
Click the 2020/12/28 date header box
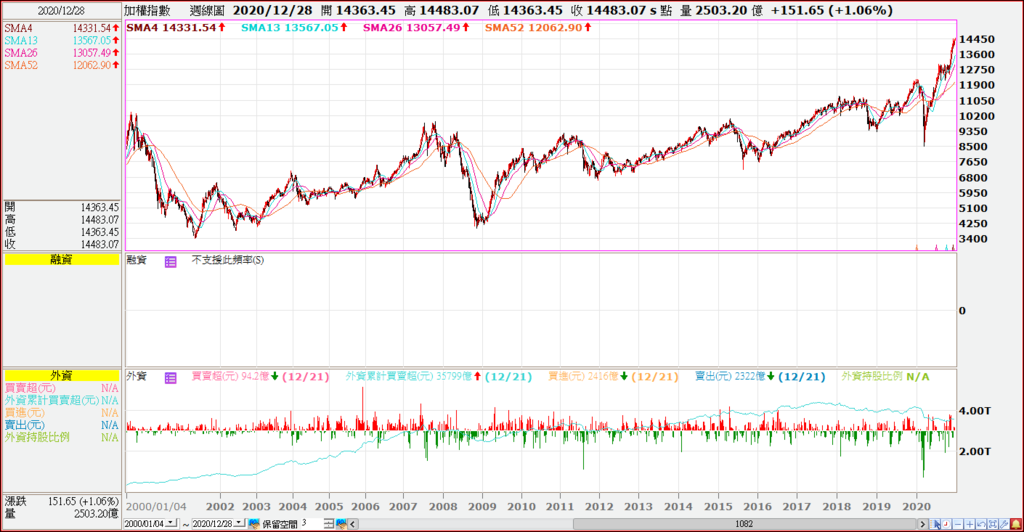click(x=61, y=10)
